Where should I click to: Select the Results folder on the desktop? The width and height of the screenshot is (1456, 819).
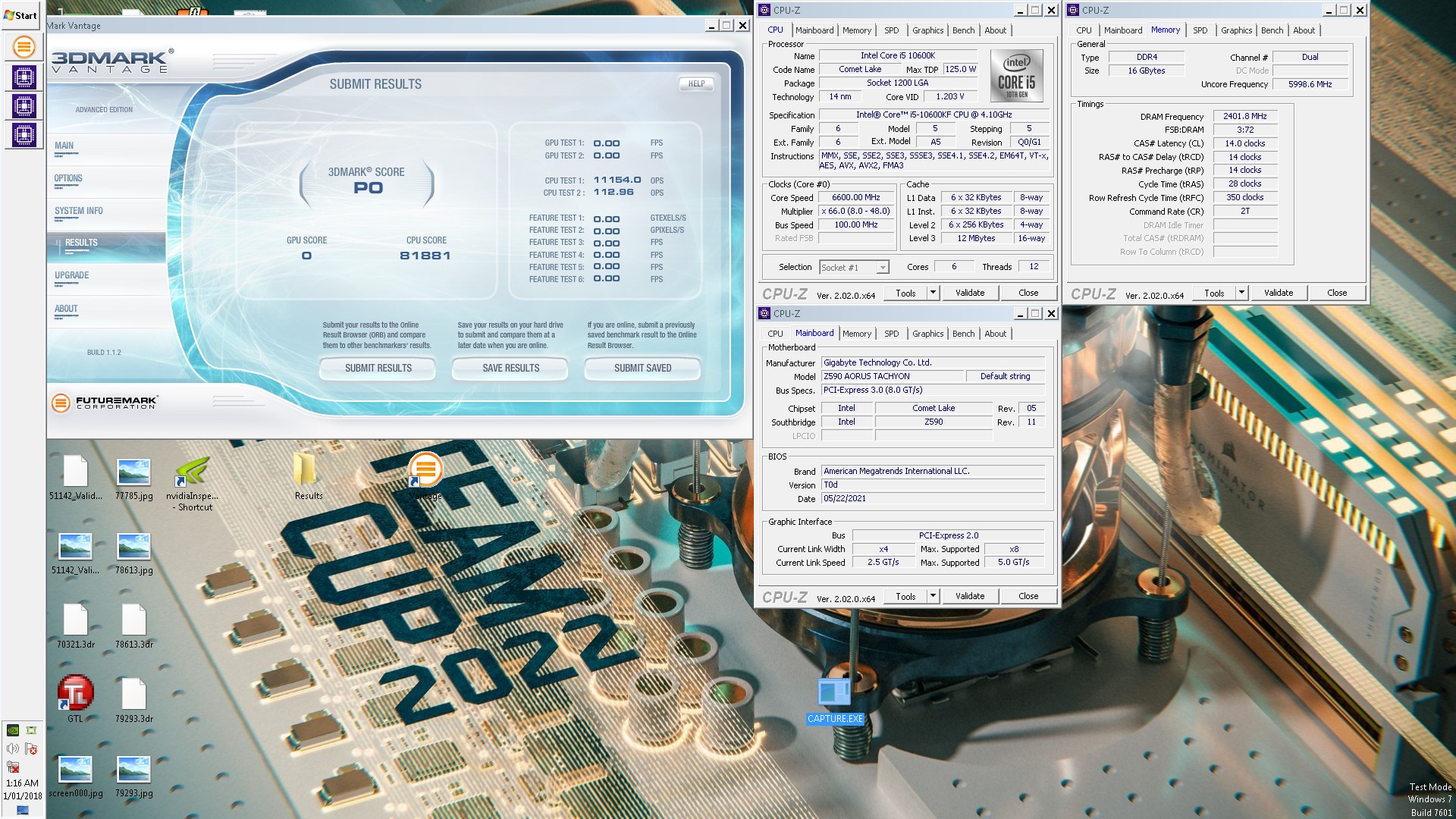(308, 477)
